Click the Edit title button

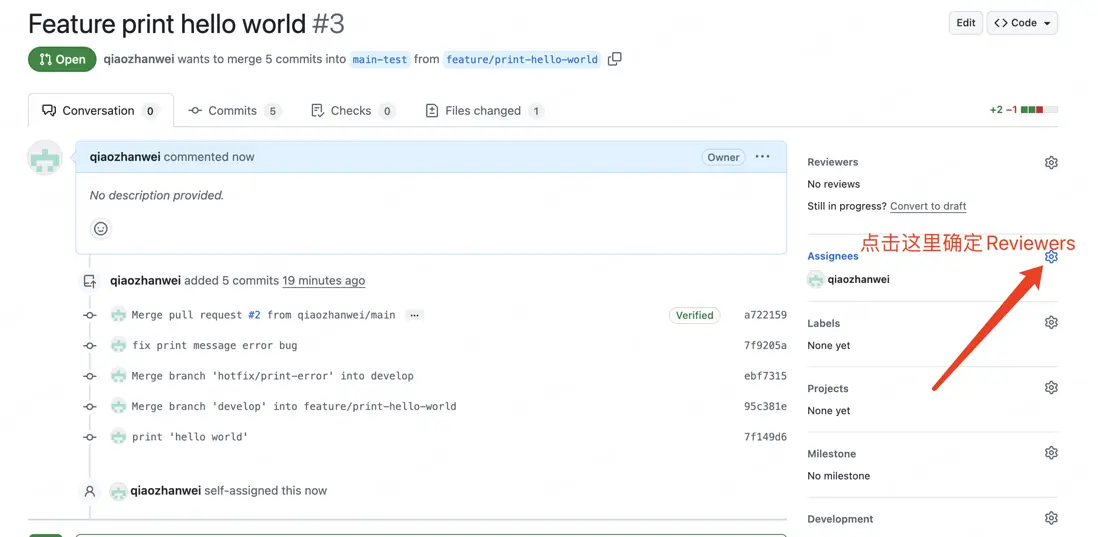coord(966,23)
